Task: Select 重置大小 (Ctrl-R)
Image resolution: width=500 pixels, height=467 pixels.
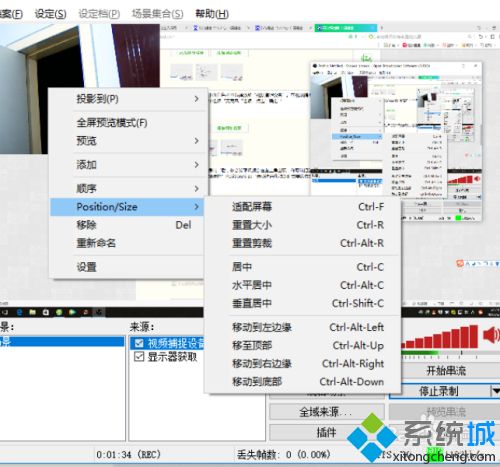Action: tap(302, 225)
